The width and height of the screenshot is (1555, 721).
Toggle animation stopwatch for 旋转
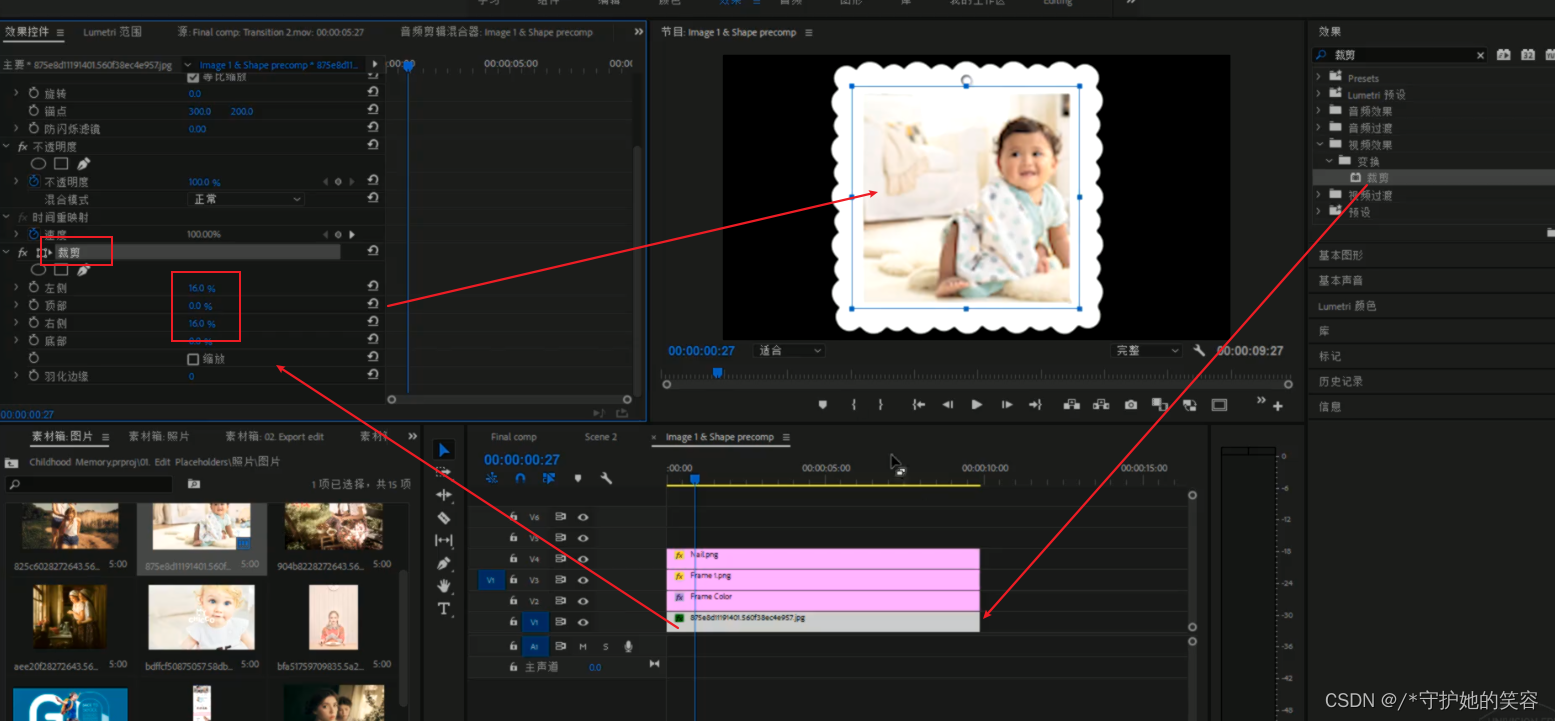click(x=33, y=93)
